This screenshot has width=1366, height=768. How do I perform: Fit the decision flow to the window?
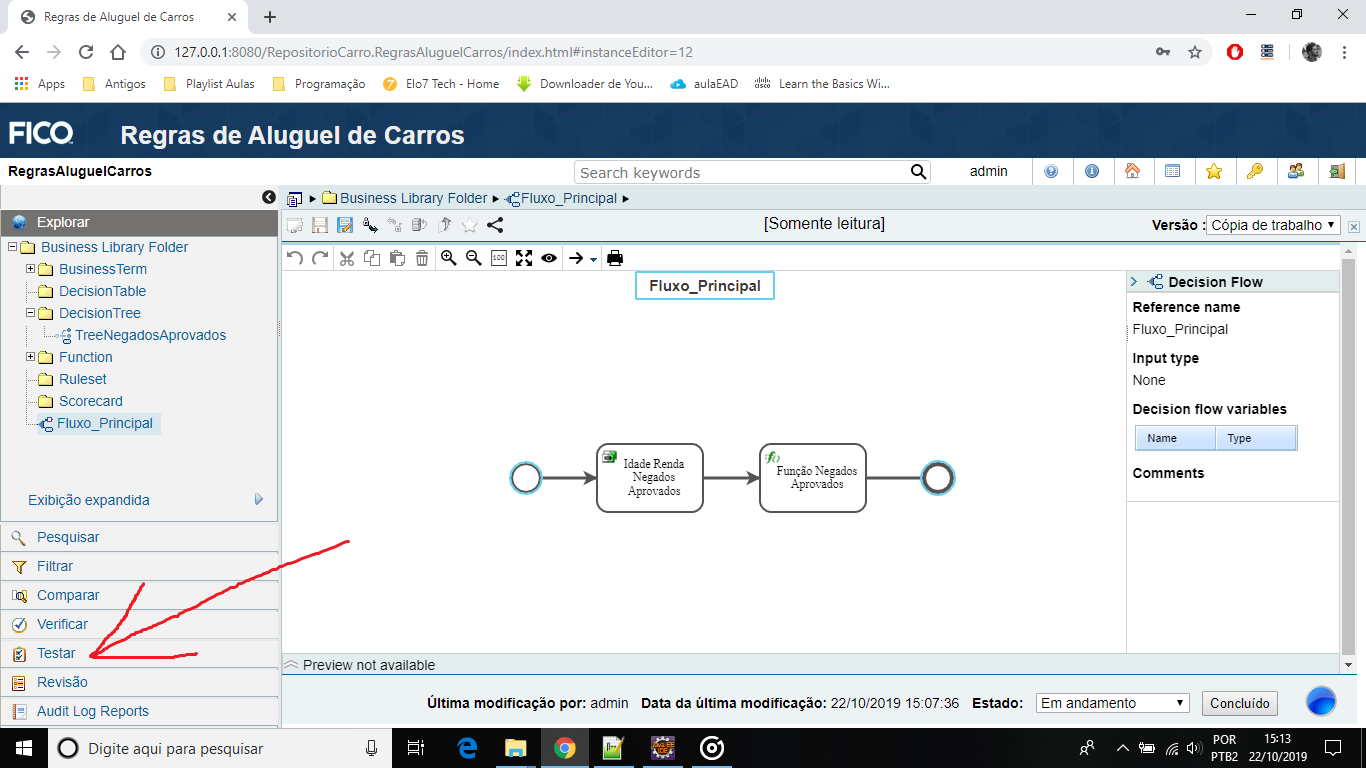point(523,257)
